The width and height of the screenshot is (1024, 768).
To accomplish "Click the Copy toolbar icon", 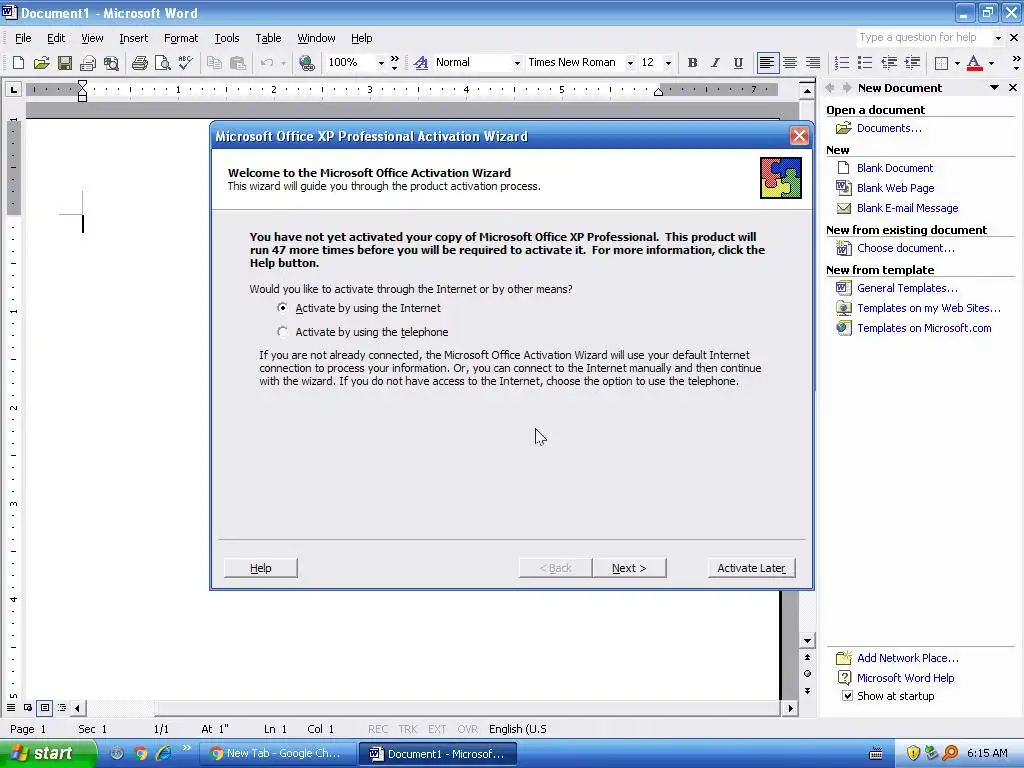I will [x=214, y=63].
